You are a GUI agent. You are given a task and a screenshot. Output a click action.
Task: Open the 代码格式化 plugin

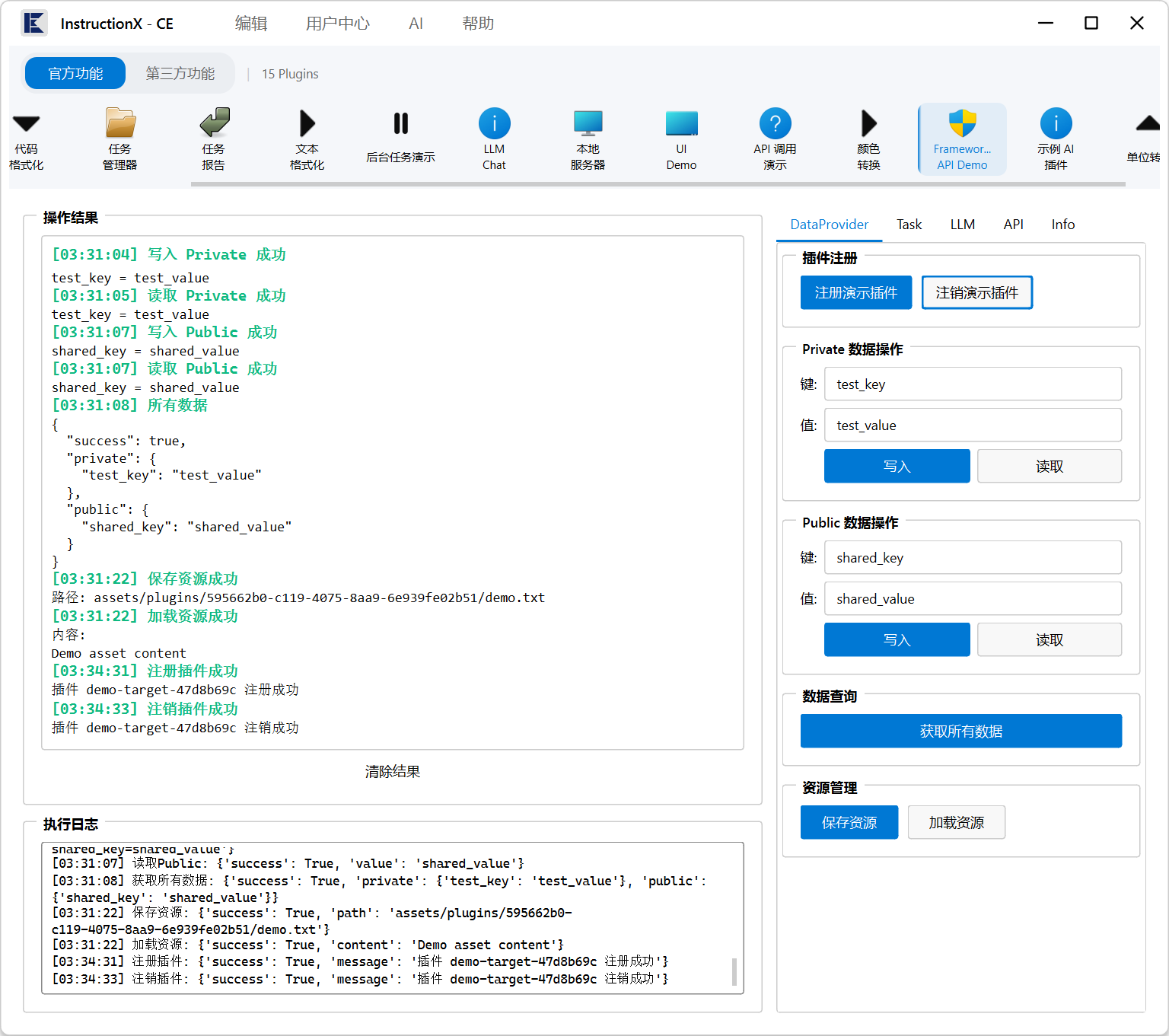[x=27, y=140]
